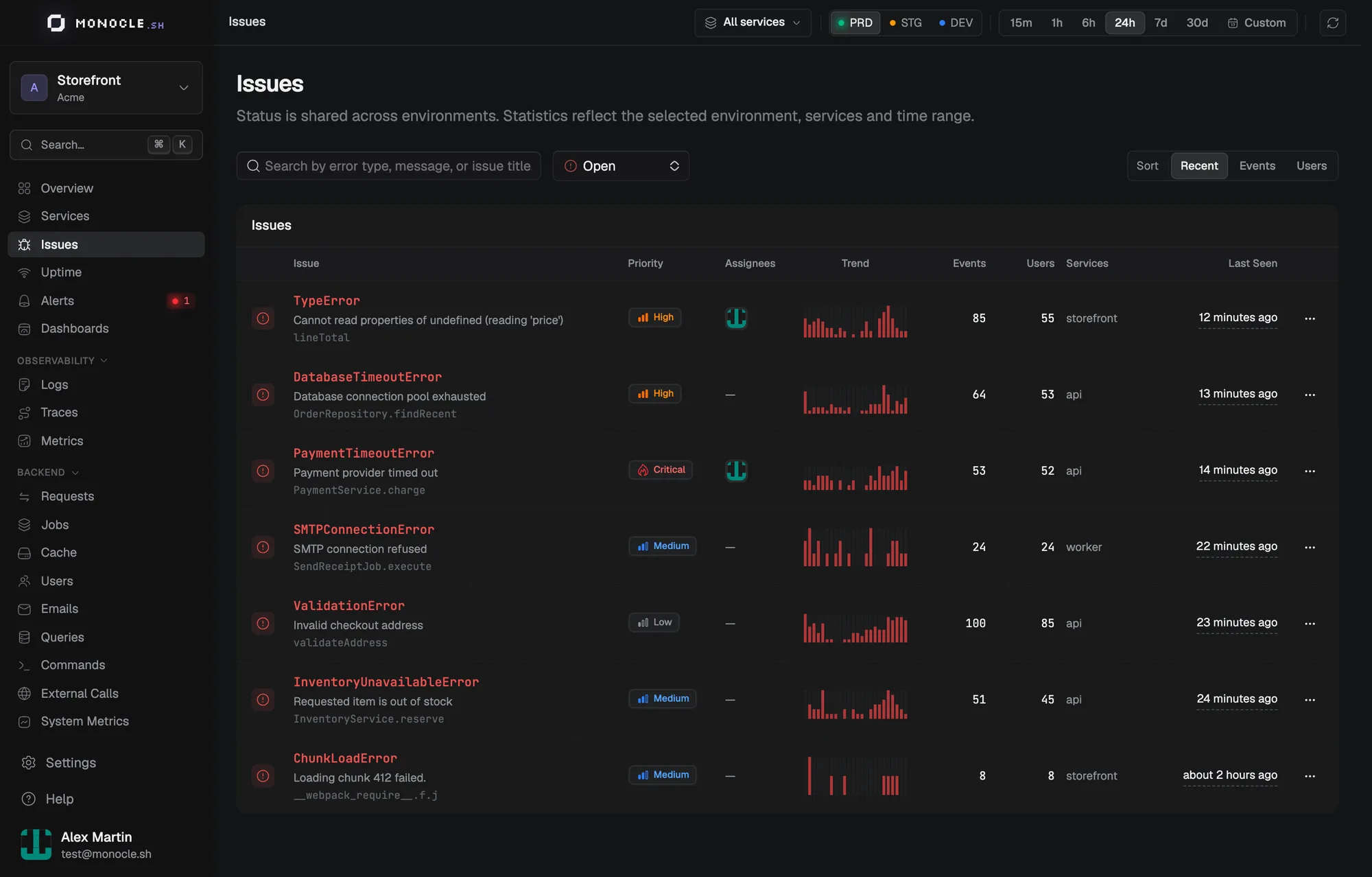Open the Custom time range picker
Screen dimensions: 1372x877
[1257, 23]
